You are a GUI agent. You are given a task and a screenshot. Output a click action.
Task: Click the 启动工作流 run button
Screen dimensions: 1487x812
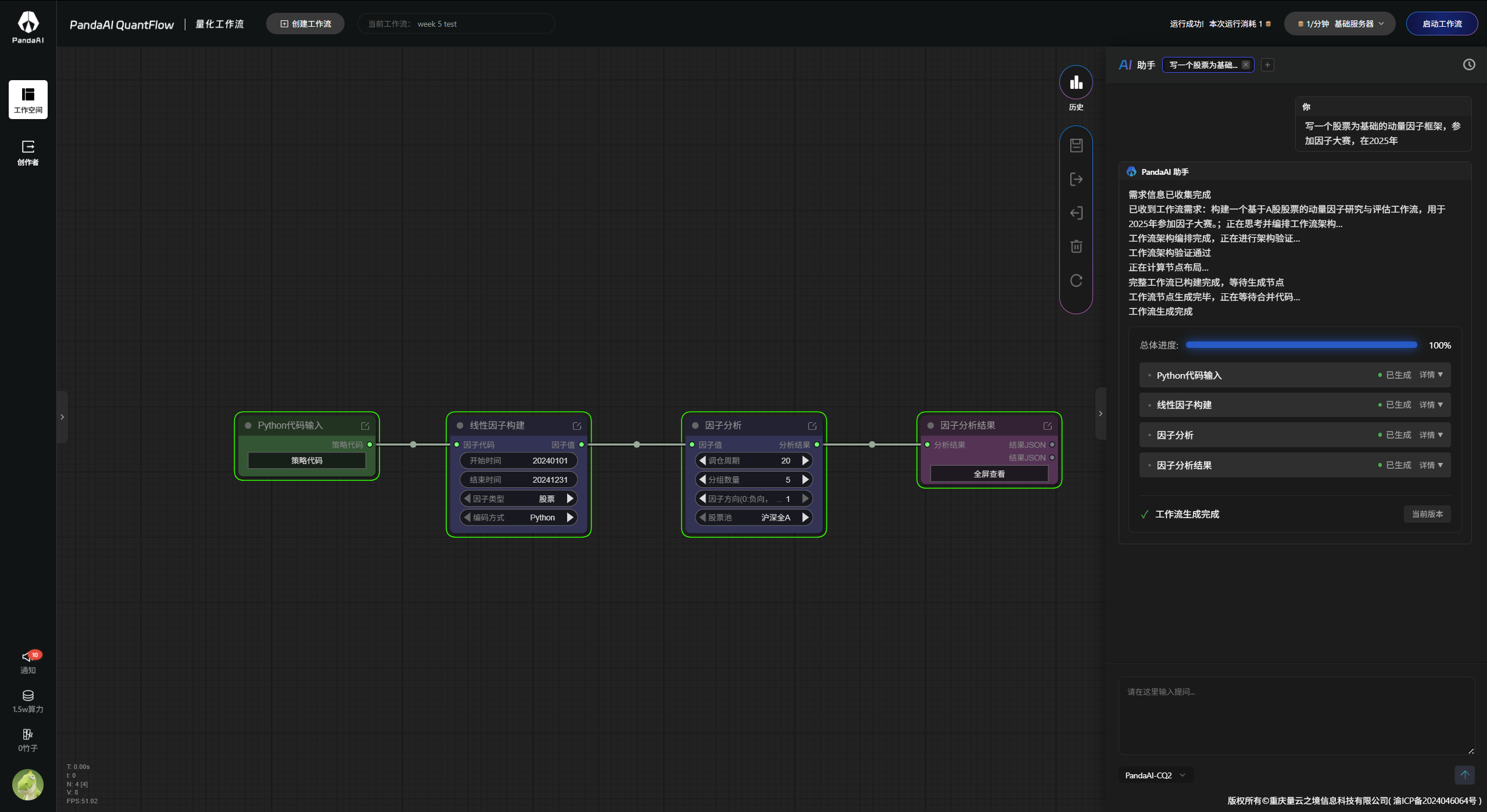point(1442,24)
